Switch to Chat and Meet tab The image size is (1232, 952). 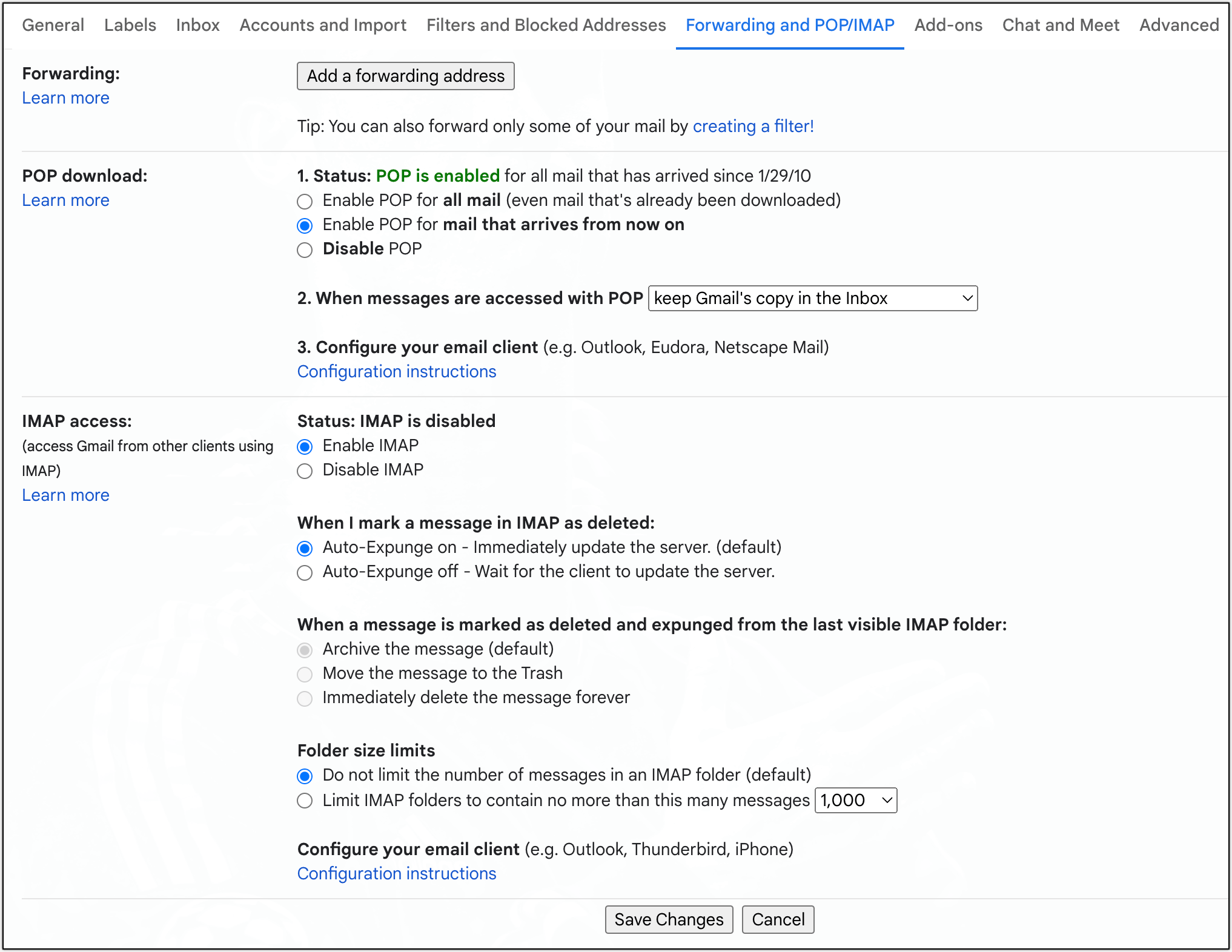tap(1061, 25)
